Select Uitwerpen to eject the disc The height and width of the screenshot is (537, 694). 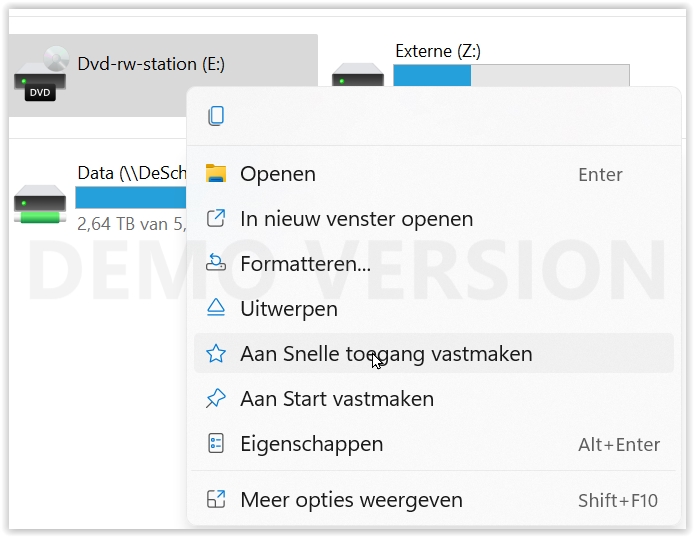[x=288, y=309]
